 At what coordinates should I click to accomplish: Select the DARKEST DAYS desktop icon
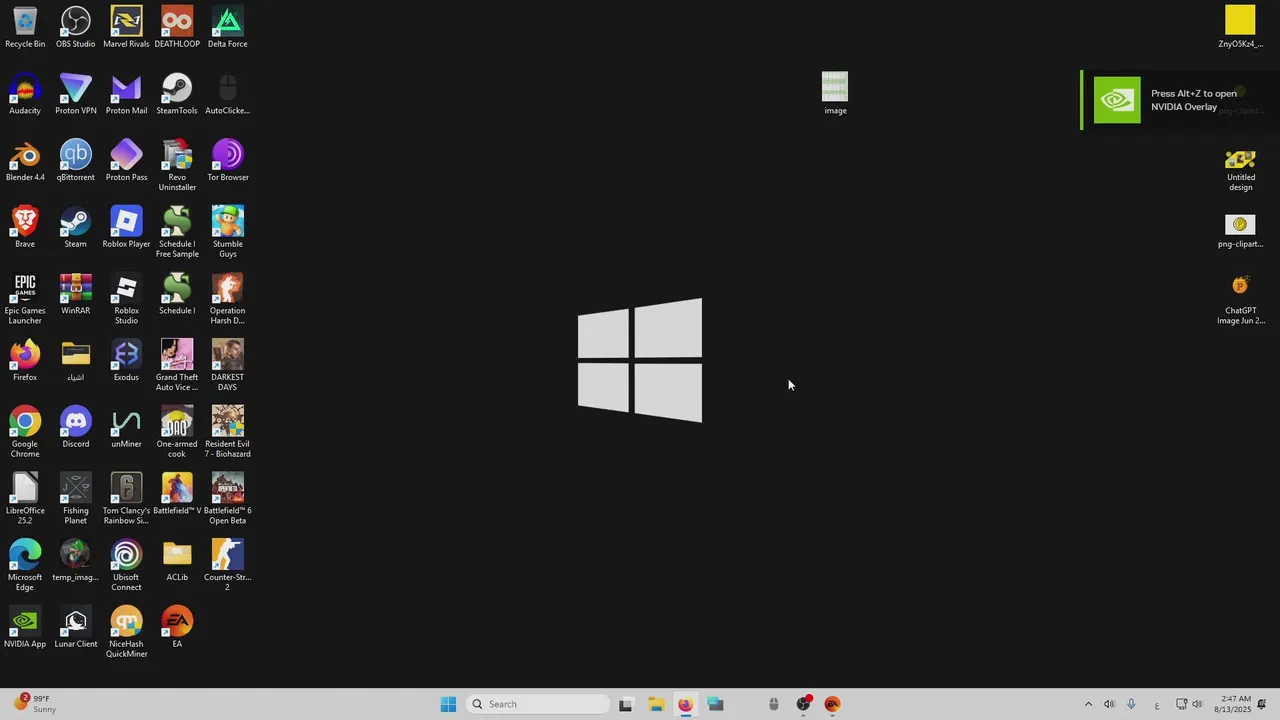[228, 365]
